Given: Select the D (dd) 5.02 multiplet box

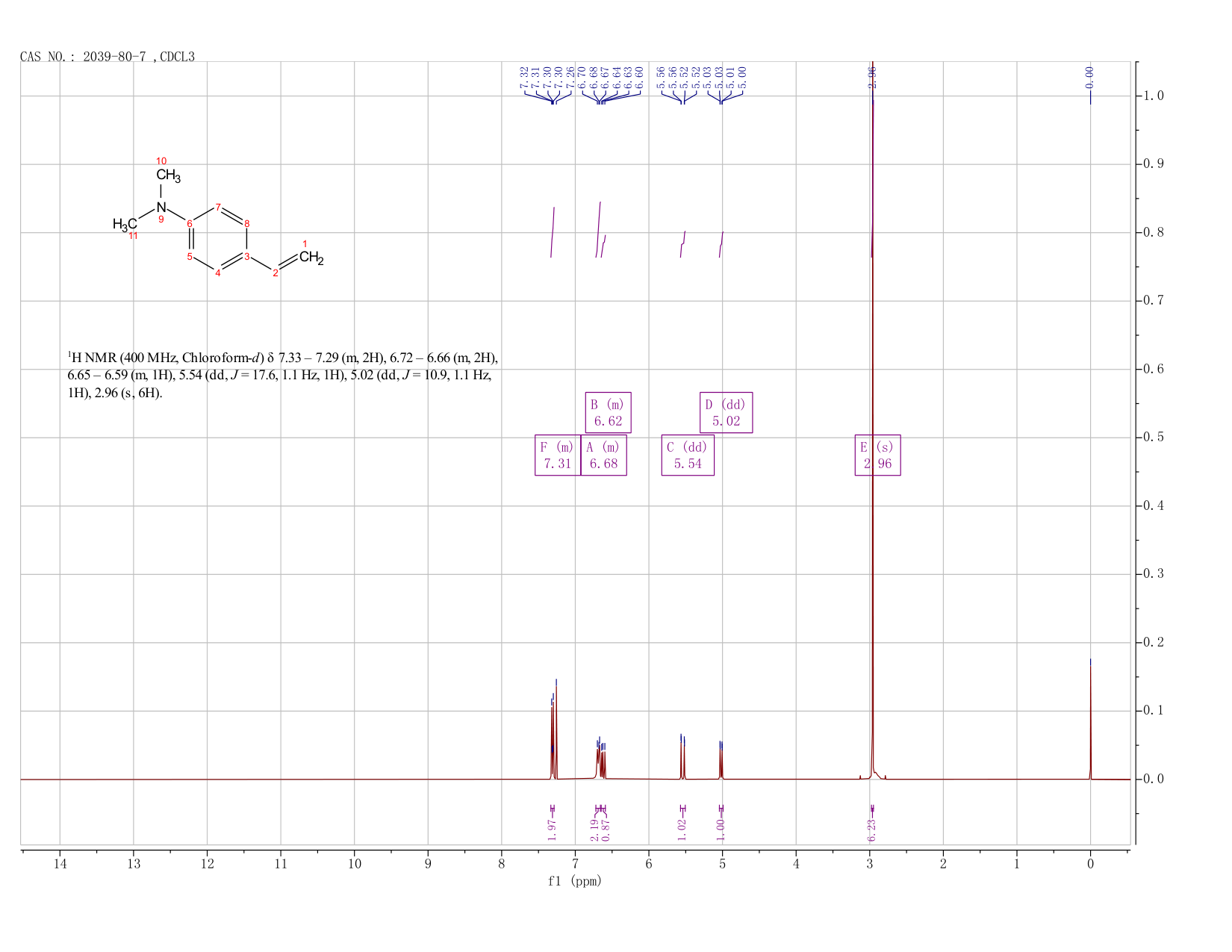Looking at the screenshot, I should click(x=726, y=413).
